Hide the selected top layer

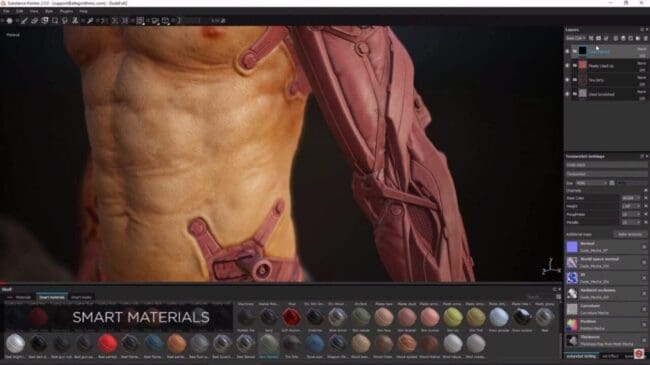point(568,51)
